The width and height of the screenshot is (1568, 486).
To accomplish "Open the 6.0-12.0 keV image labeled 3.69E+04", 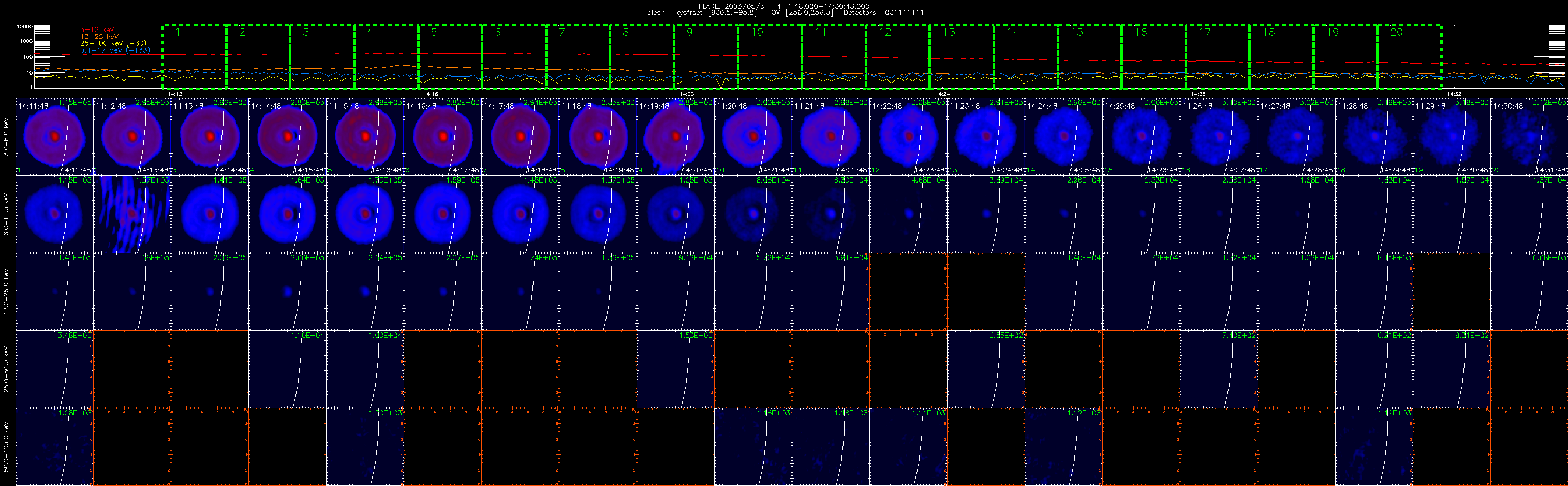I will pos(986,214).
